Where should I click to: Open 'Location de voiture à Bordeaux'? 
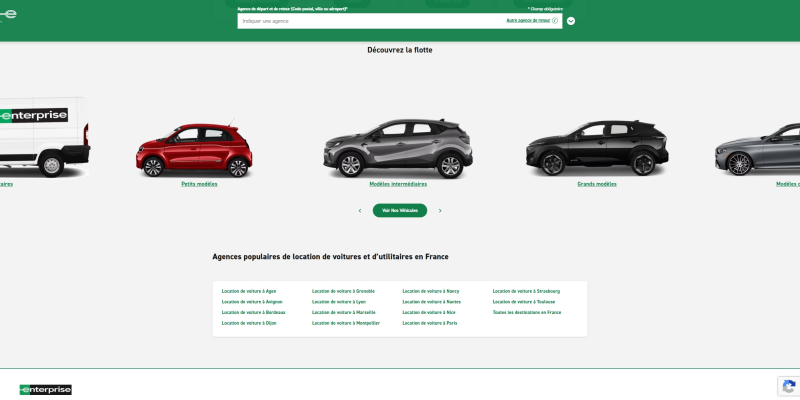point(254,312)
